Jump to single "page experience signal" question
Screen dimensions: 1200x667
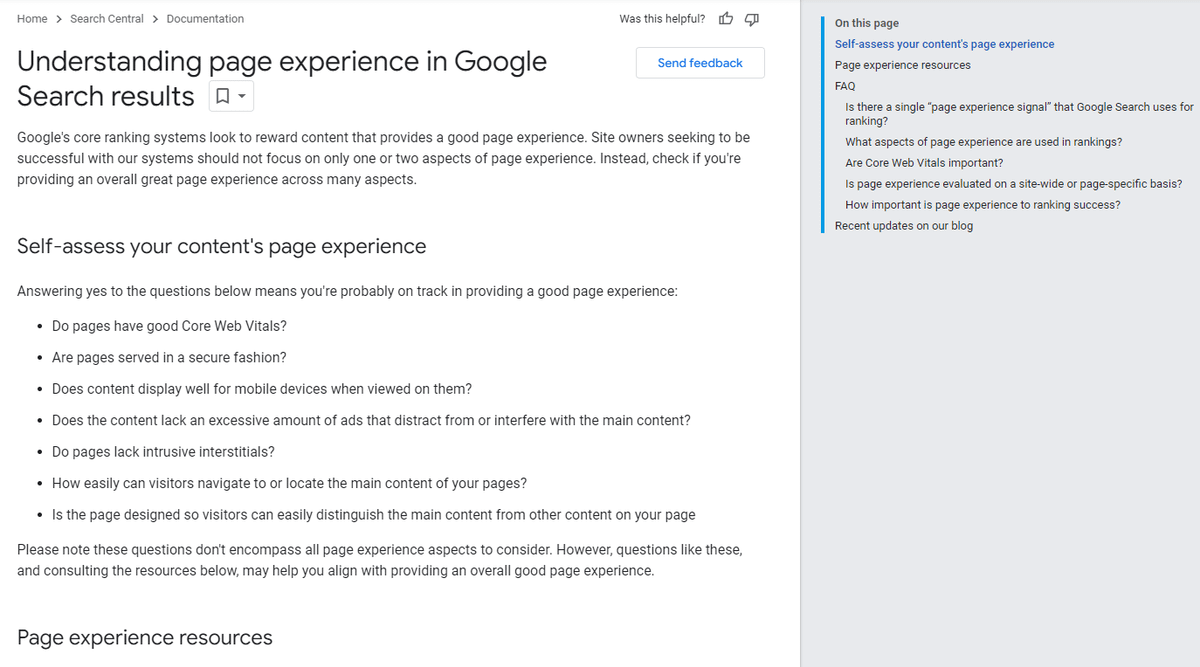pos(1018,113)
